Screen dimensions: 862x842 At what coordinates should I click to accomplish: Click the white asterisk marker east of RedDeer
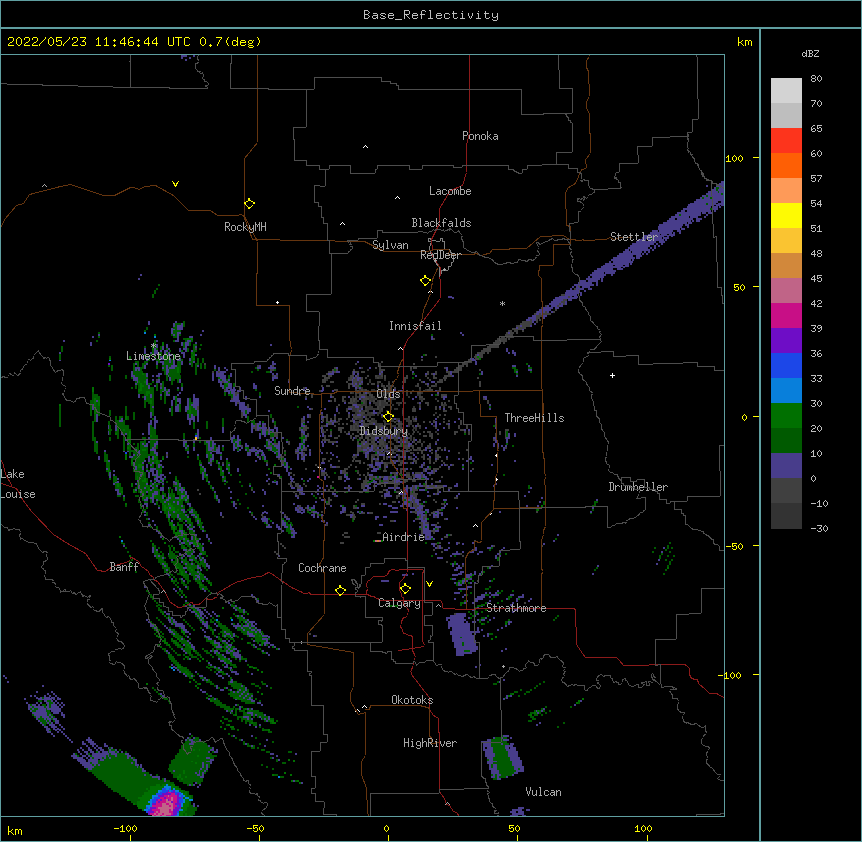point(502,303)
